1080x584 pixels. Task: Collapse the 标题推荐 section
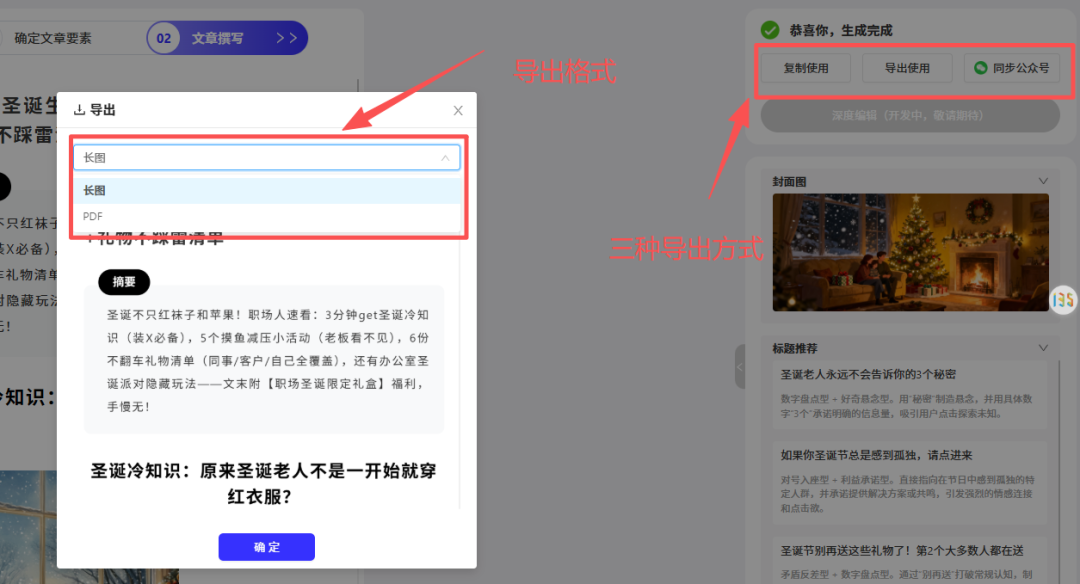pos(1043,348)
